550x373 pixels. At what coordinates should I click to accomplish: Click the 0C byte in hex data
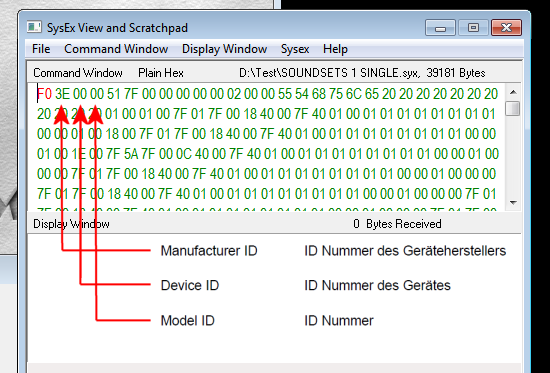click(183, 154)
